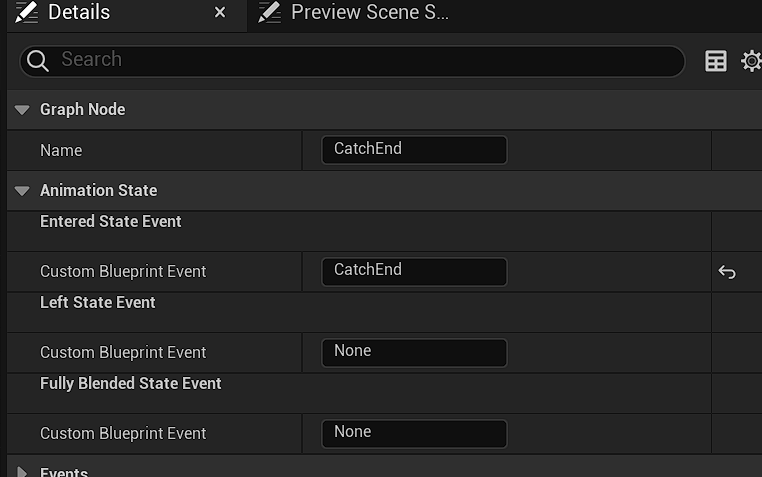Select the Fully Blended State Event heading
Image resolution: width=762 pixels, height=477 pixels.
point(131,384)
